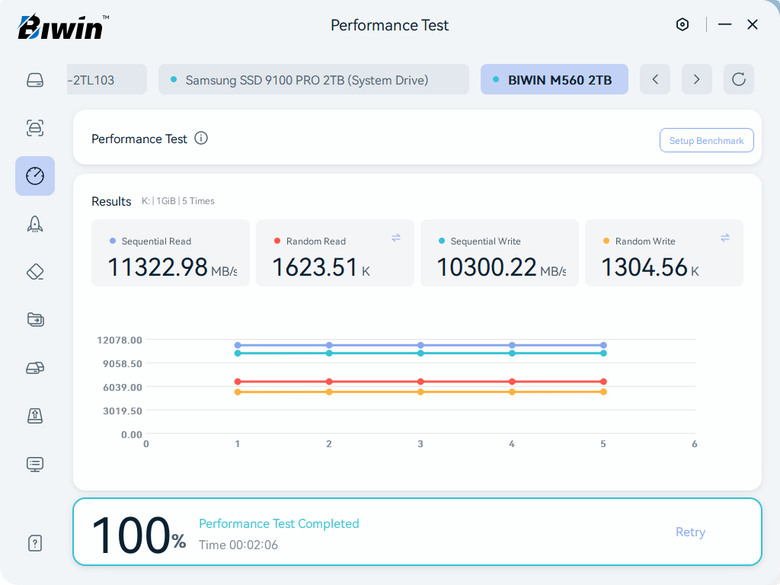Open the system info monitor icon
Viewport: 780px width, 585px height.
(x=35, y=464)
